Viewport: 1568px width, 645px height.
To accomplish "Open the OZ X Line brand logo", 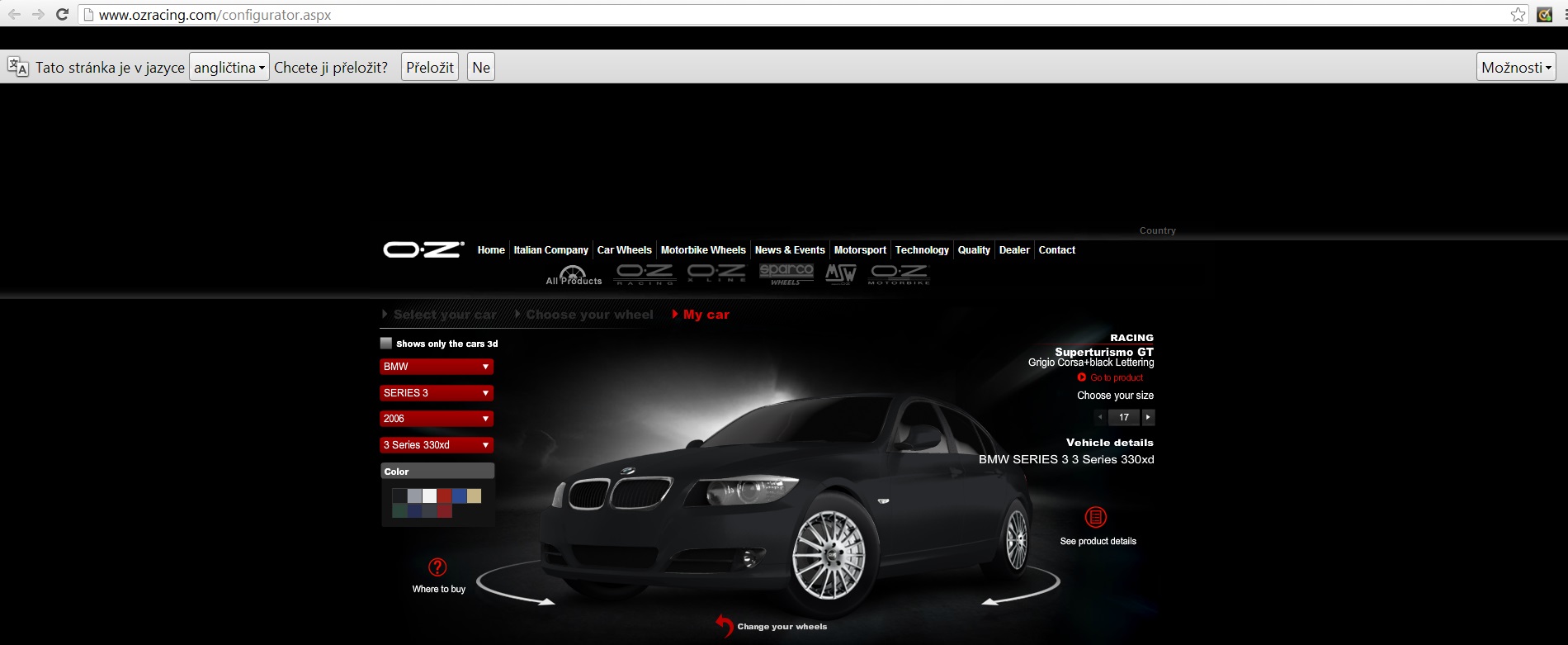I will click(716, 273).
